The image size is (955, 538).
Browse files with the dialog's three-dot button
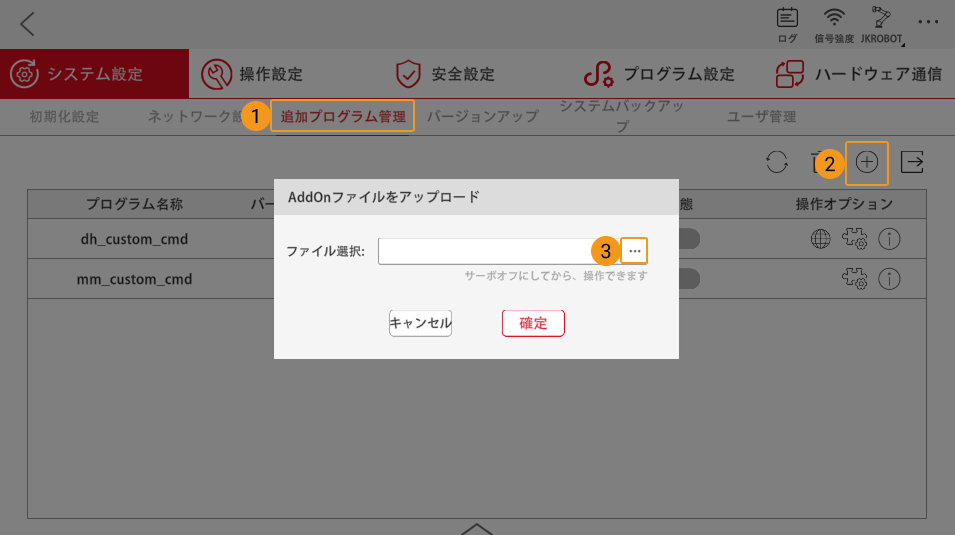pos(634,251)
